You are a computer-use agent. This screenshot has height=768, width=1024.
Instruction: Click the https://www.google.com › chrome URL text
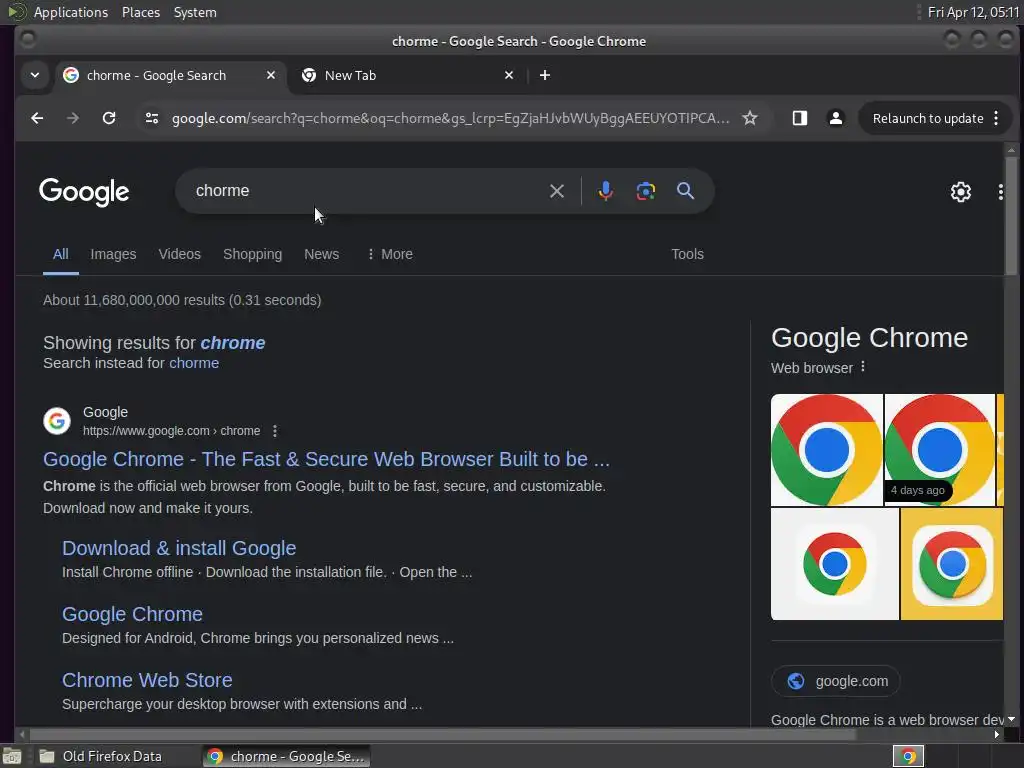pos(171,431)
